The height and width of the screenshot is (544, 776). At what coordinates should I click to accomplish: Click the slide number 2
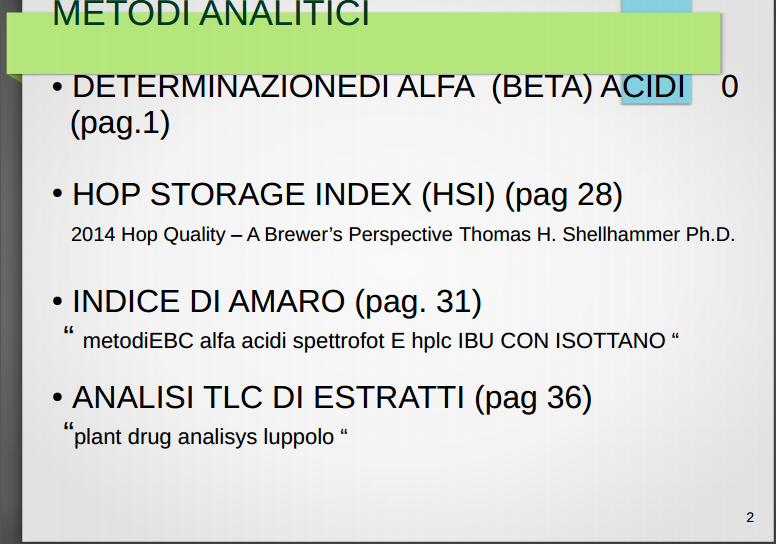click(x=750, y=517)
